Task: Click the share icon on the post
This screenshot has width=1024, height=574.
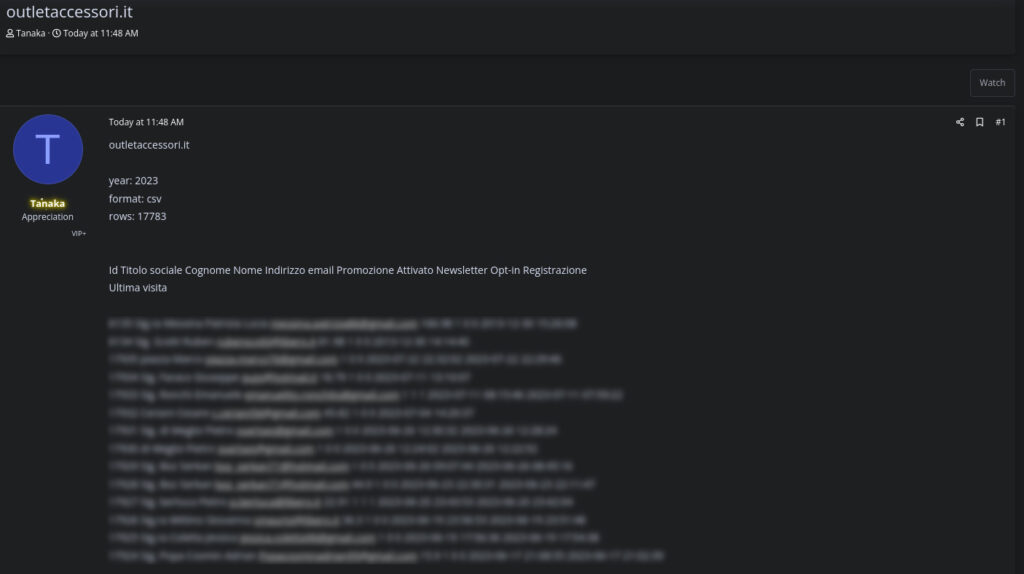Action: coord(960,122)
